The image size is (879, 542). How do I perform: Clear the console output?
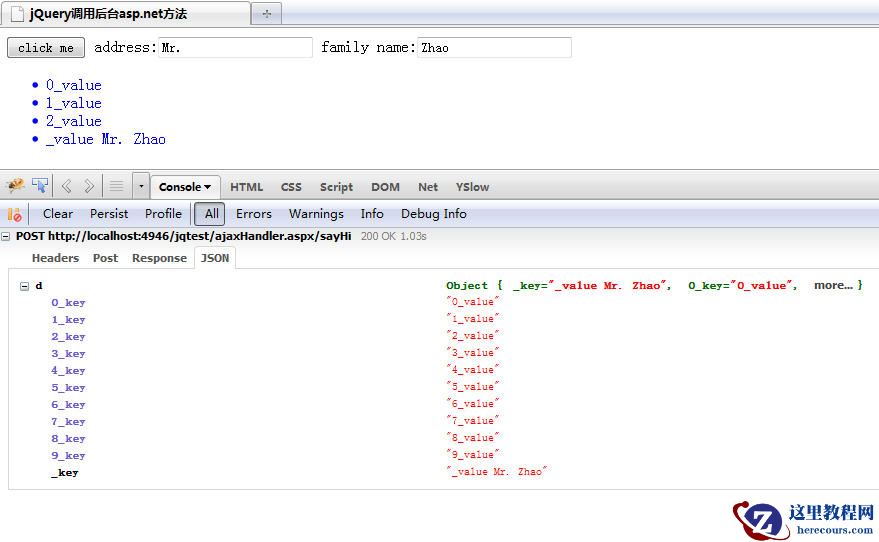click(x=58, y=214)
